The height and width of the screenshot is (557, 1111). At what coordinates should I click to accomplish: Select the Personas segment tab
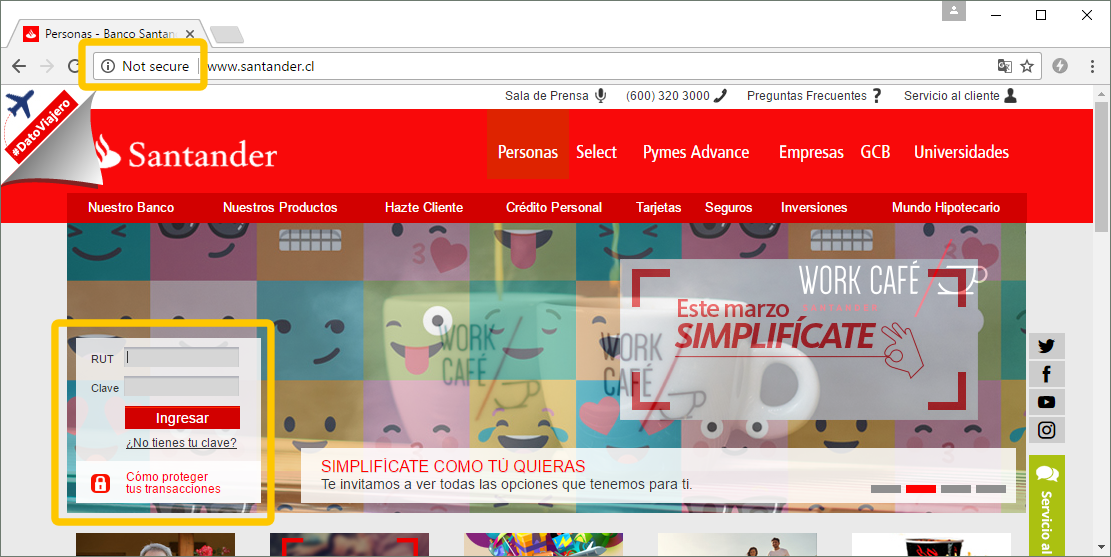tap(527, 152)
